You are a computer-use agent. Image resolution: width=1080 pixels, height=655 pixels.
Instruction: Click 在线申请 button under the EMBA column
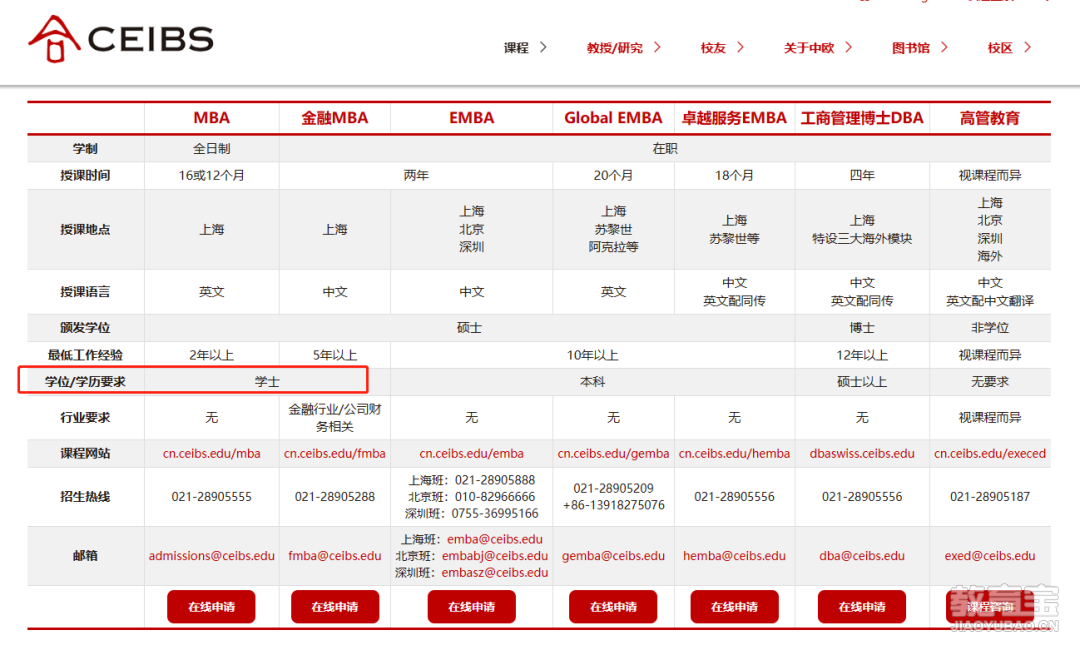pos(472,607)
